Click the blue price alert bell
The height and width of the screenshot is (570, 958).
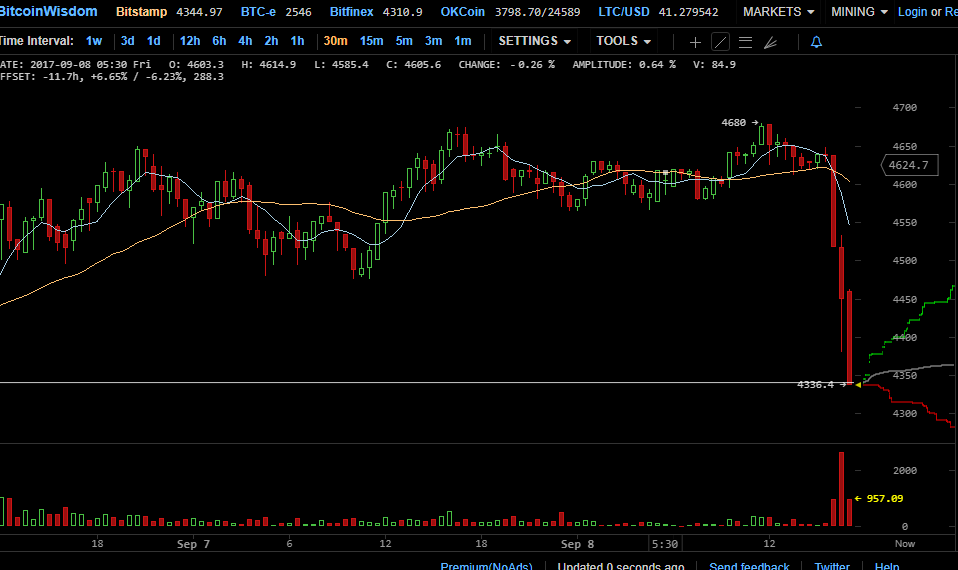pyautogui.click(x=816, y=42)
